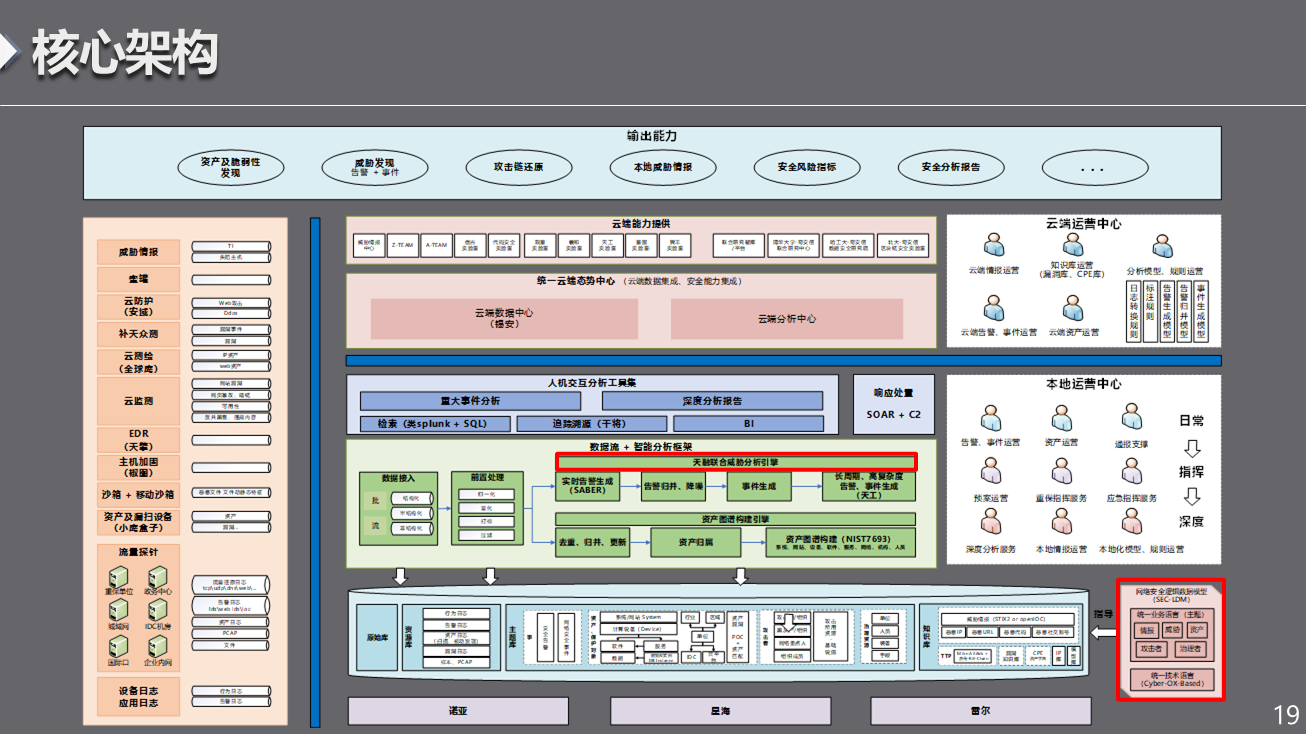Select the 安全分析报告 oval
This screenshot has height=734, width=1306.
950,167
